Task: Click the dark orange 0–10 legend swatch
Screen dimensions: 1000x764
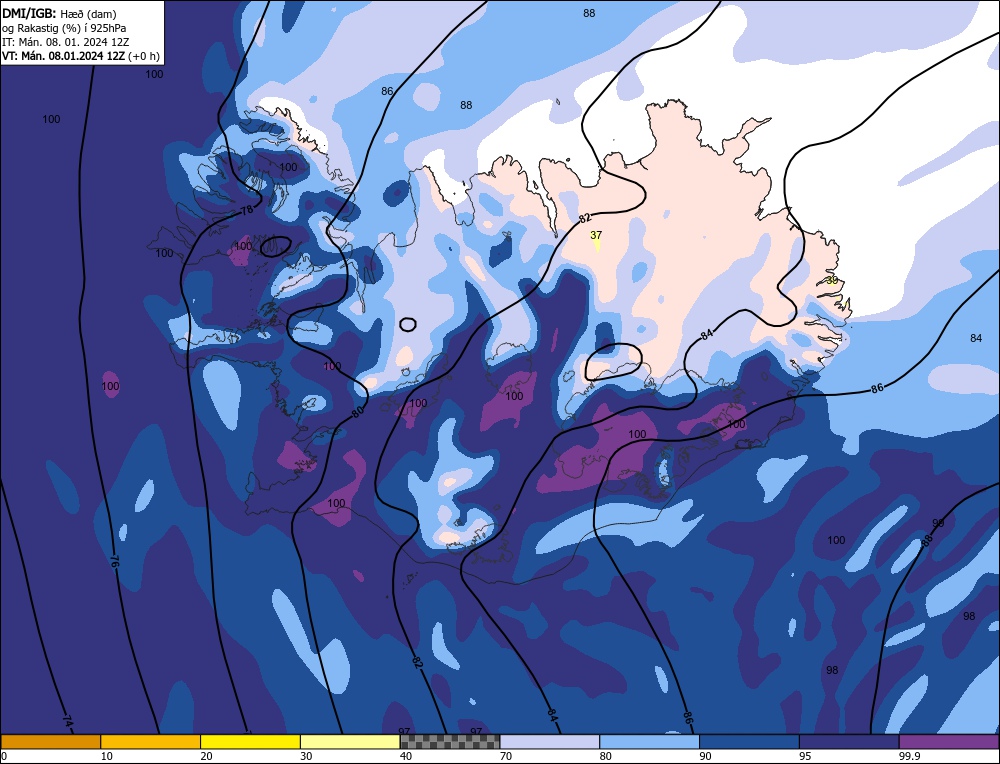Action: click(50, 742)
